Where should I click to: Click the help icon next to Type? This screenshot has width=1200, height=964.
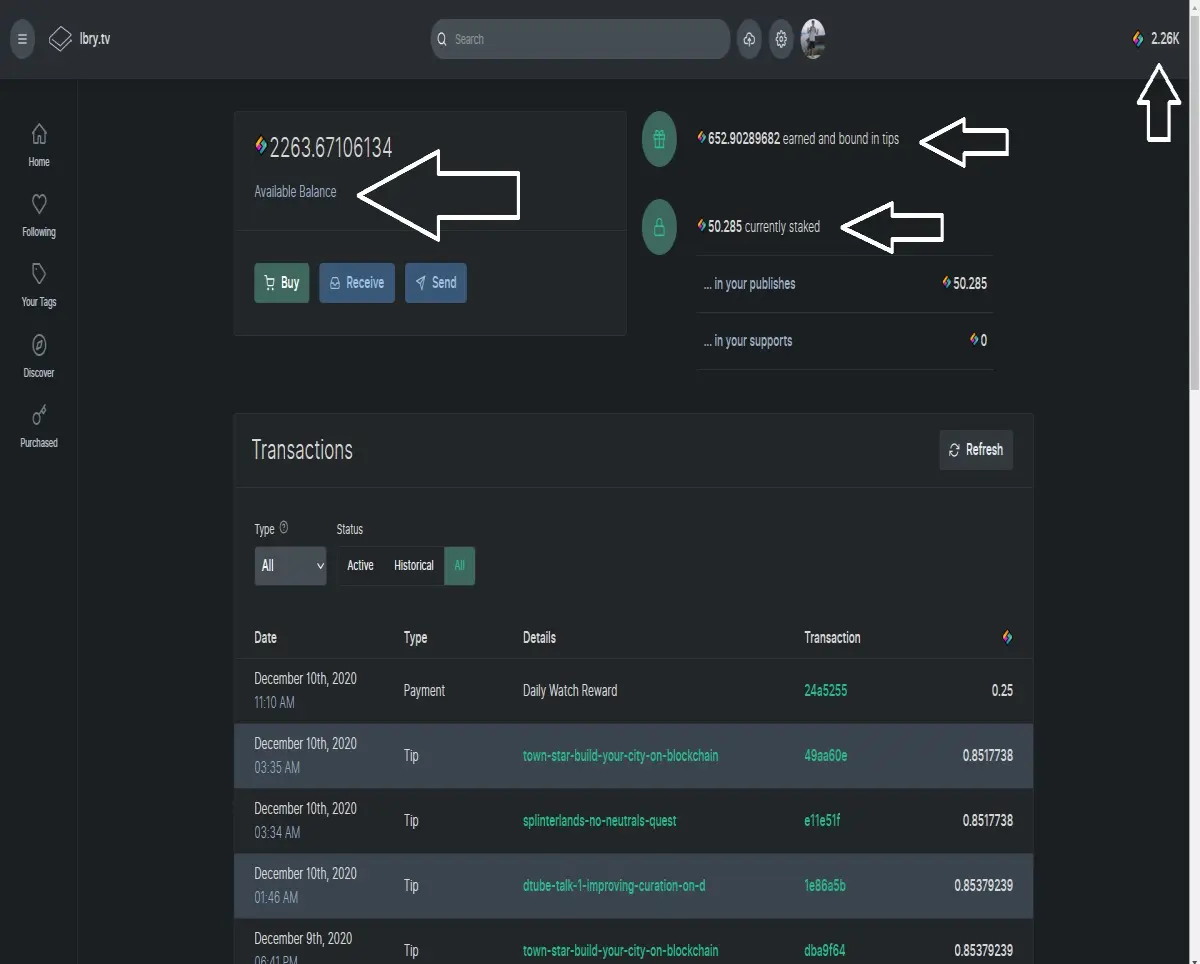(284, 528)
